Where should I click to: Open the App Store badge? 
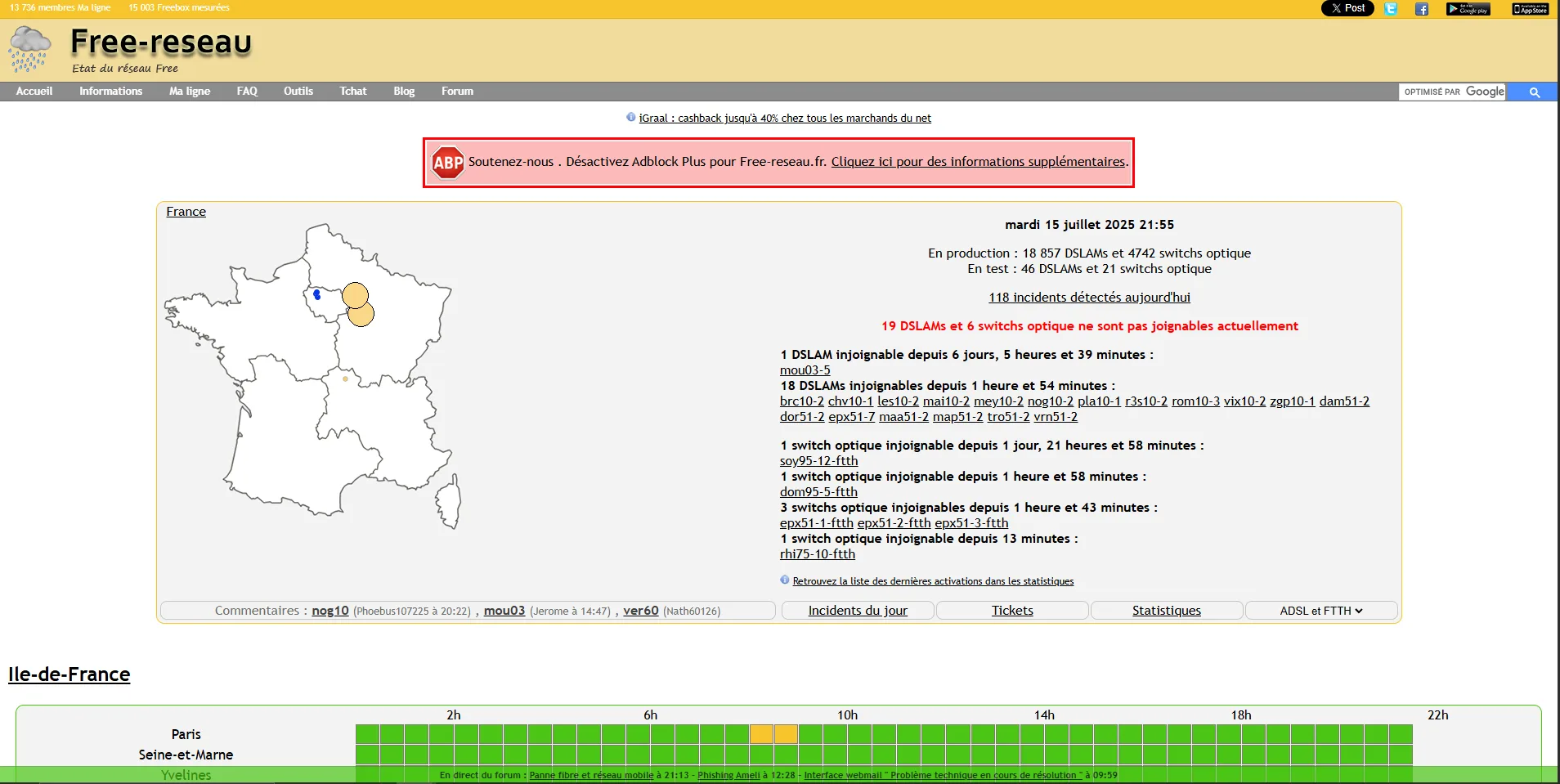pyautogui.click(x=1530, y=9)
